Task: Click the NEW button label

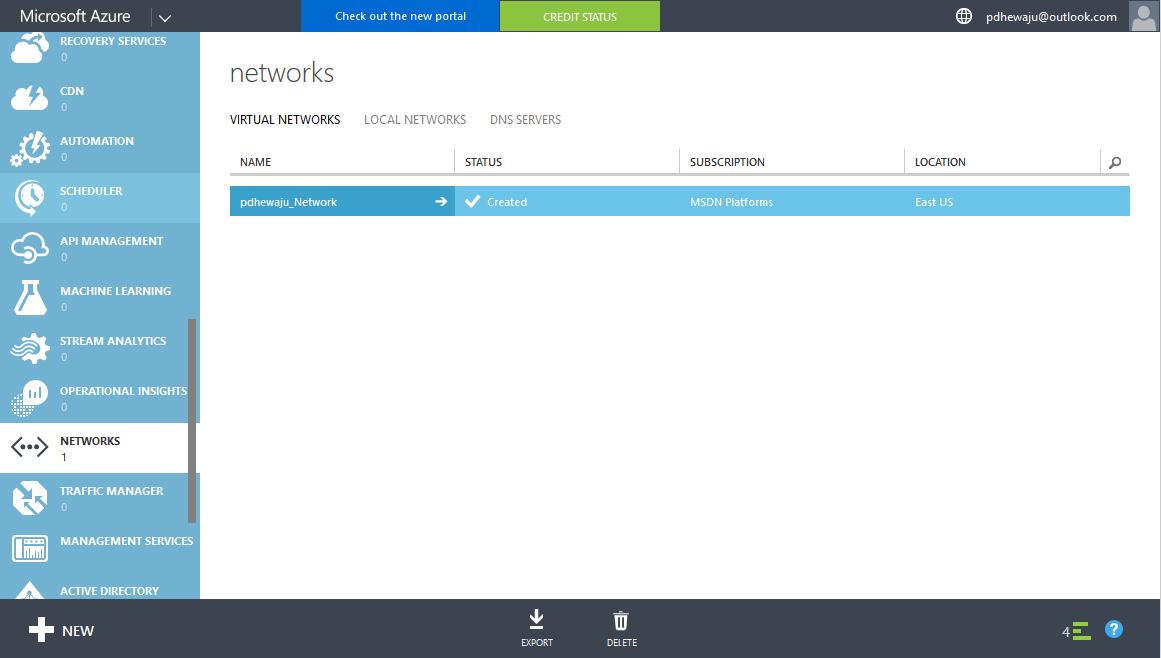Action: click(x=78, y=631)
